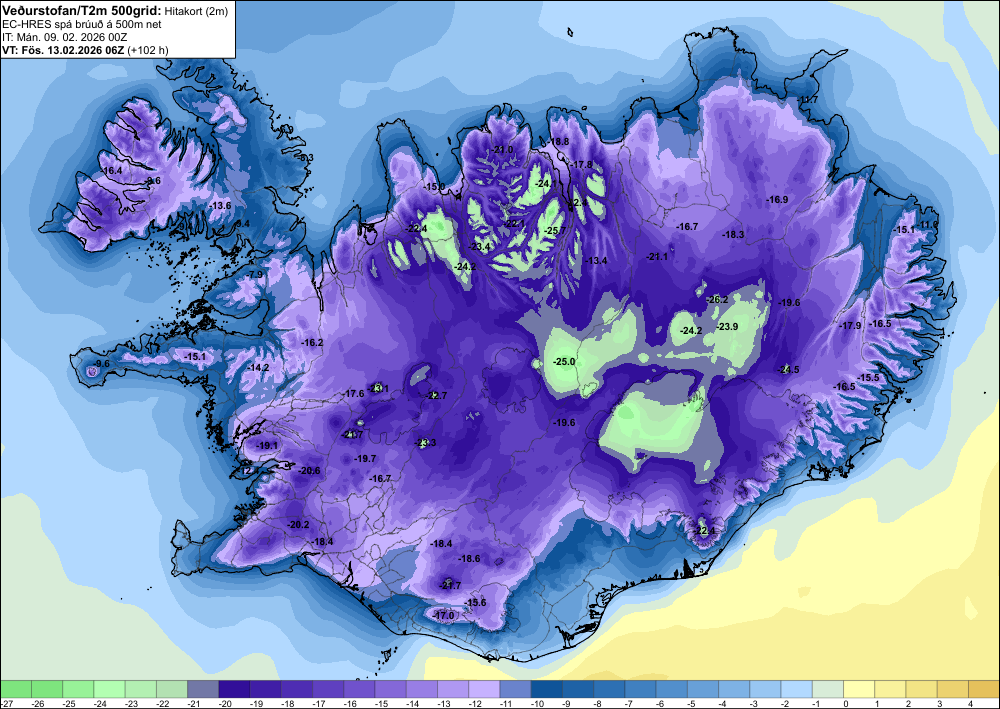
Task: Pick the light blue -2 legend swatch
Action: pyautogui.click(x=797, y=689)
